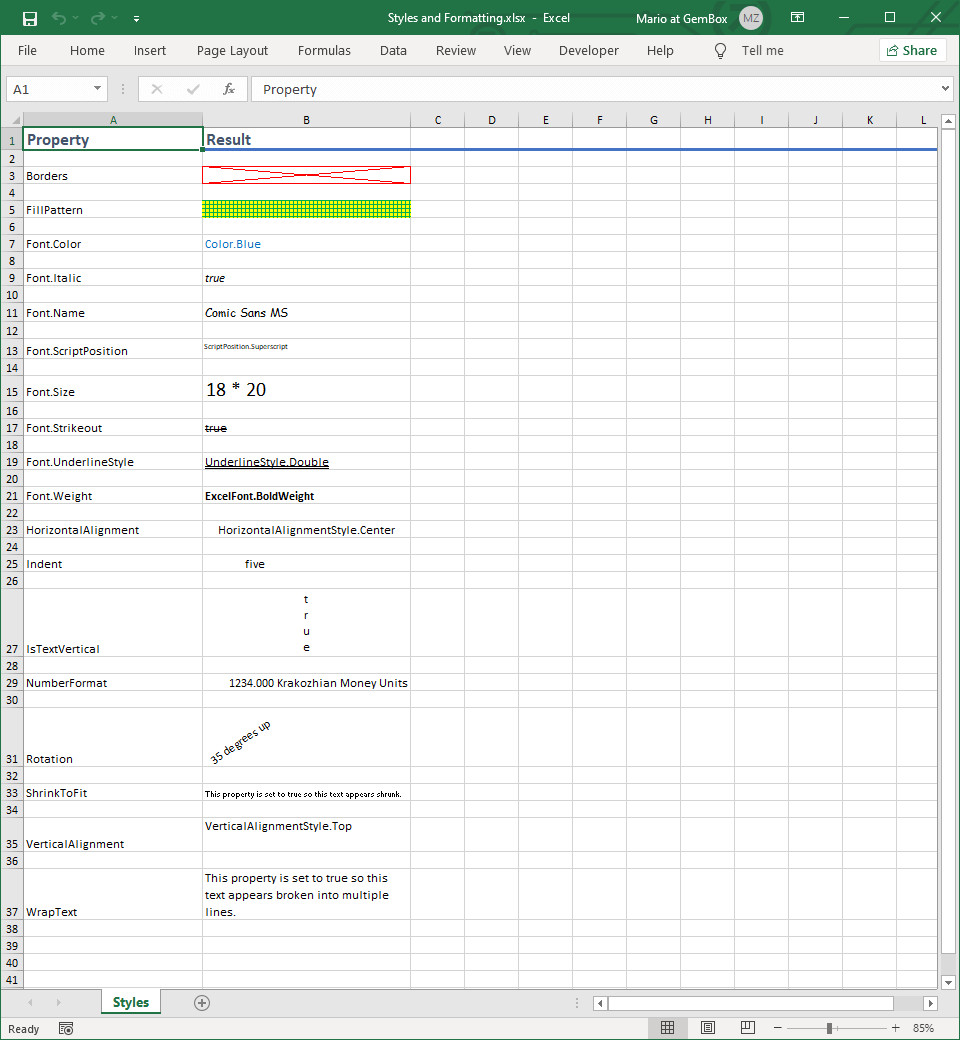Add a new sheet with plus icon
This screenshot has width=960, height=1040.
202,1003
